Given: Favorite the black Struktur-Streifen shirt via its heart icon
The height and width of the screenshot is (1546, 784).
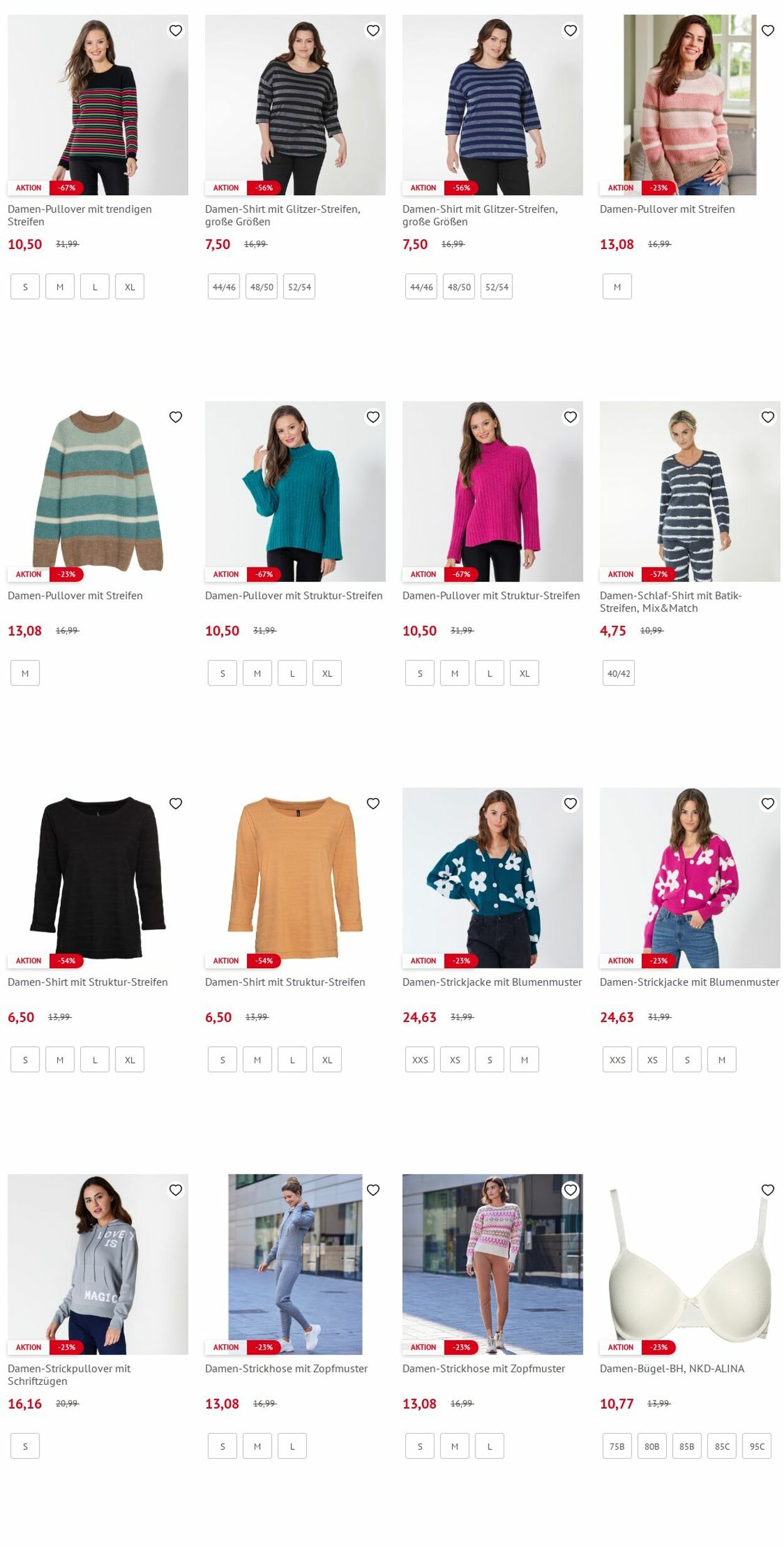Looking at the screenshot, I should pyautogui.click(x=176, y=804).
